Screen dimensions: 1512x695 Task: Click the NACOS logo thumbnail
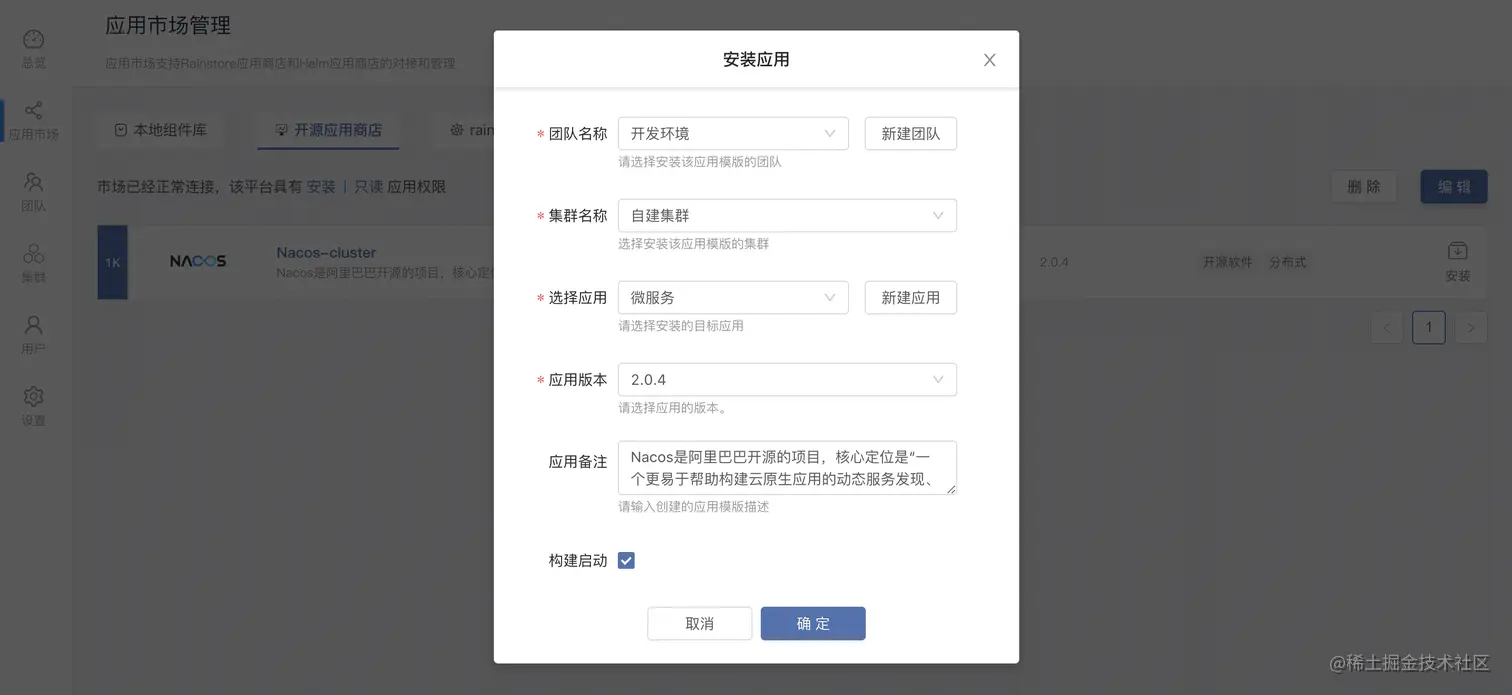tap(198, 261)
